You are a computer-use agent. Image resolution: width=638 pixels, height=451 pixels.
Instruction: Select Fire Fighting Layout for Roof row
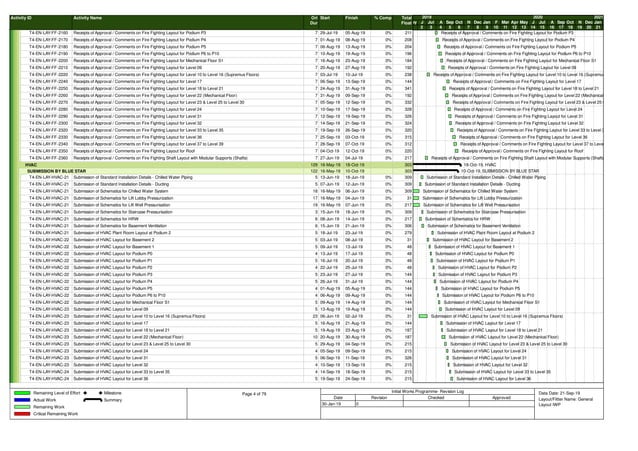[x=216, y=151]
